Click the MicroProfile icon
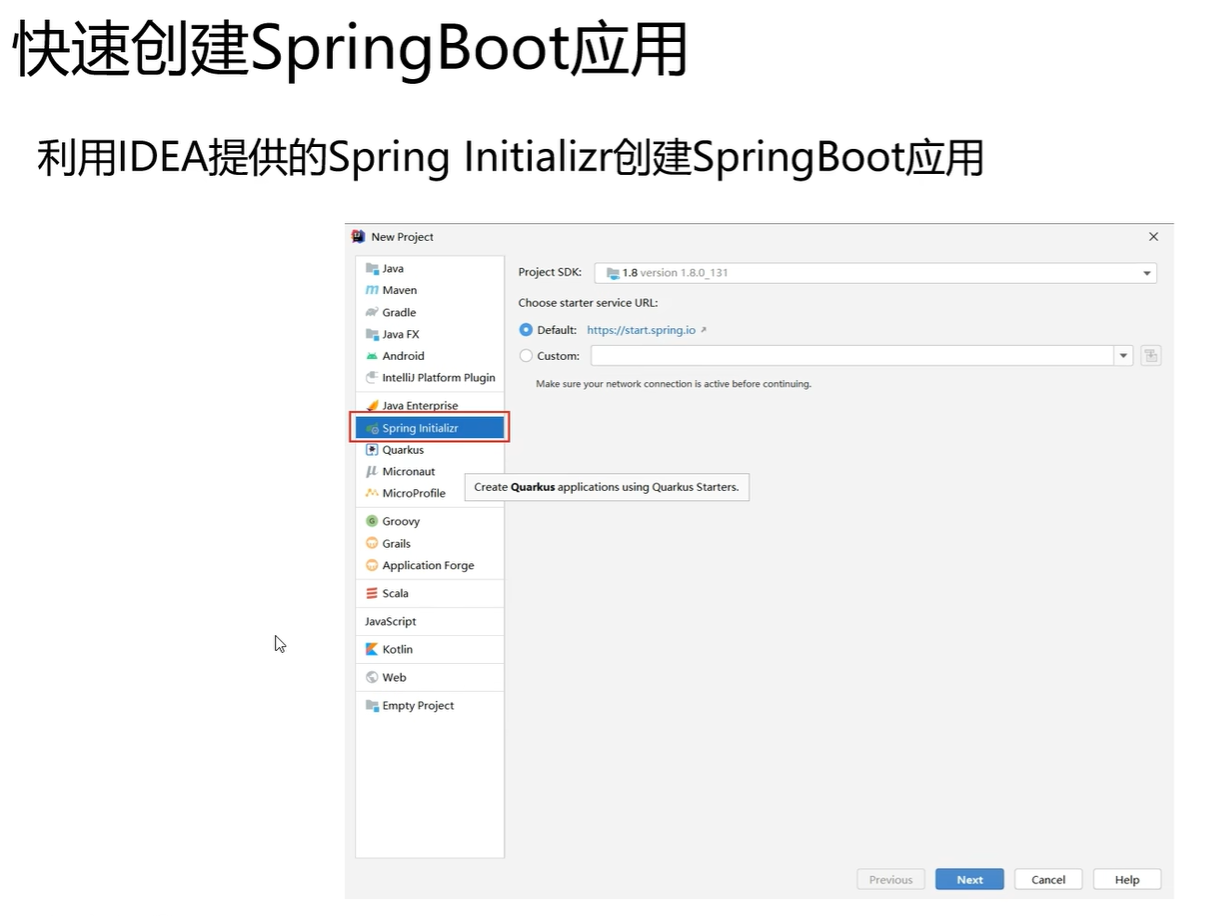This screenshot has height=916, width=1224. coord(372,493)
